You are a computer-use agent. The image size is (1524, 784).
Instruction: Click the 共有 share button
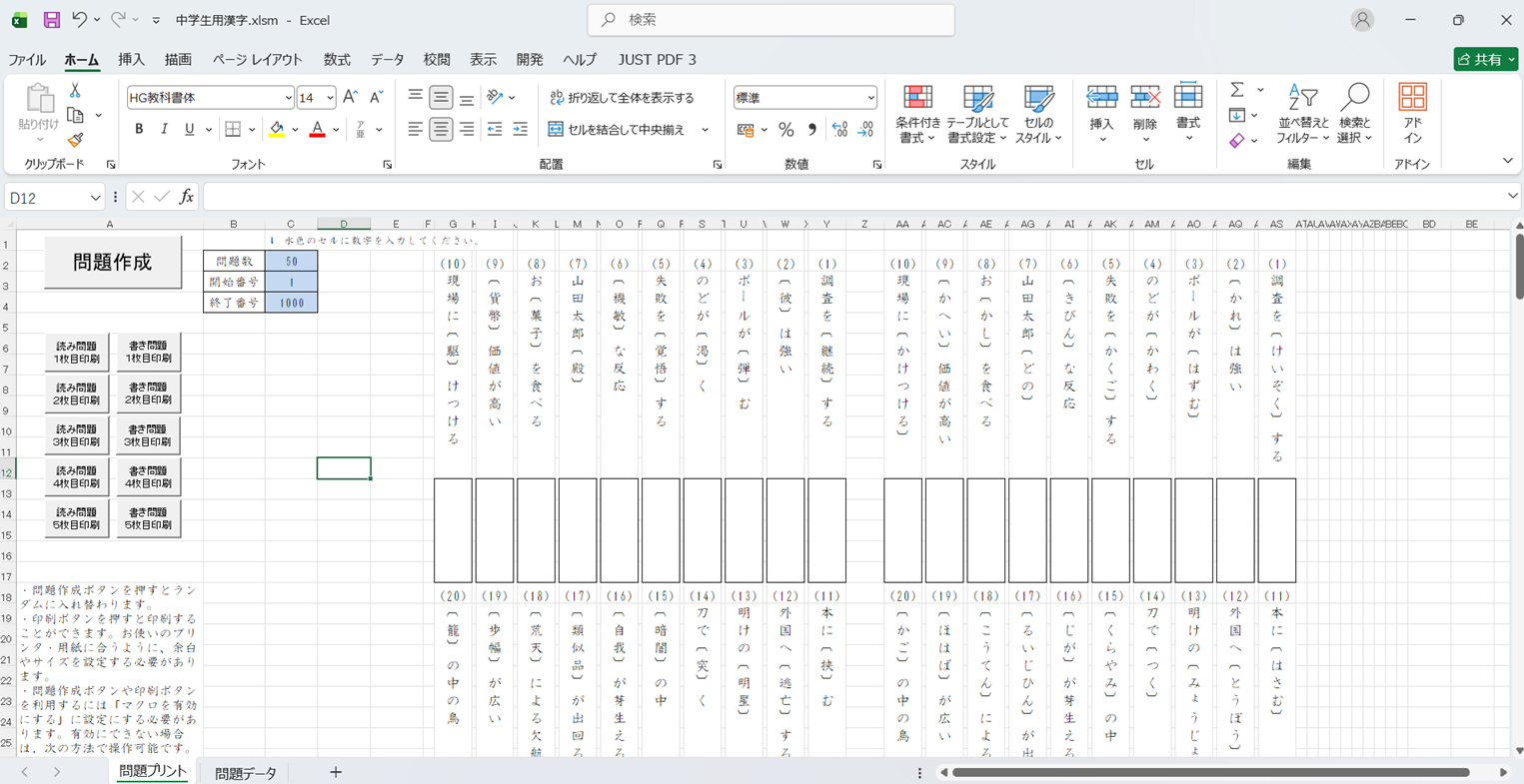pos(1485,60)
